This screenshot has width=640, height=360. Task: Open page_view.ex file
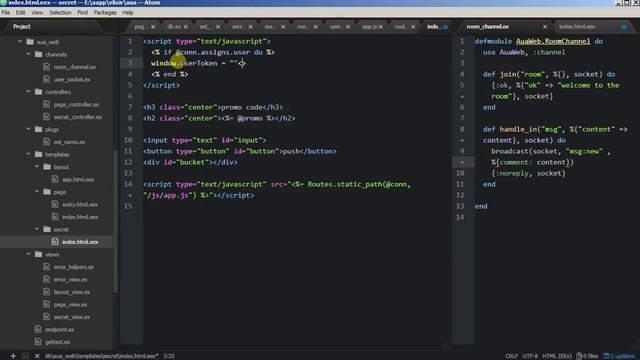point(70,304)
